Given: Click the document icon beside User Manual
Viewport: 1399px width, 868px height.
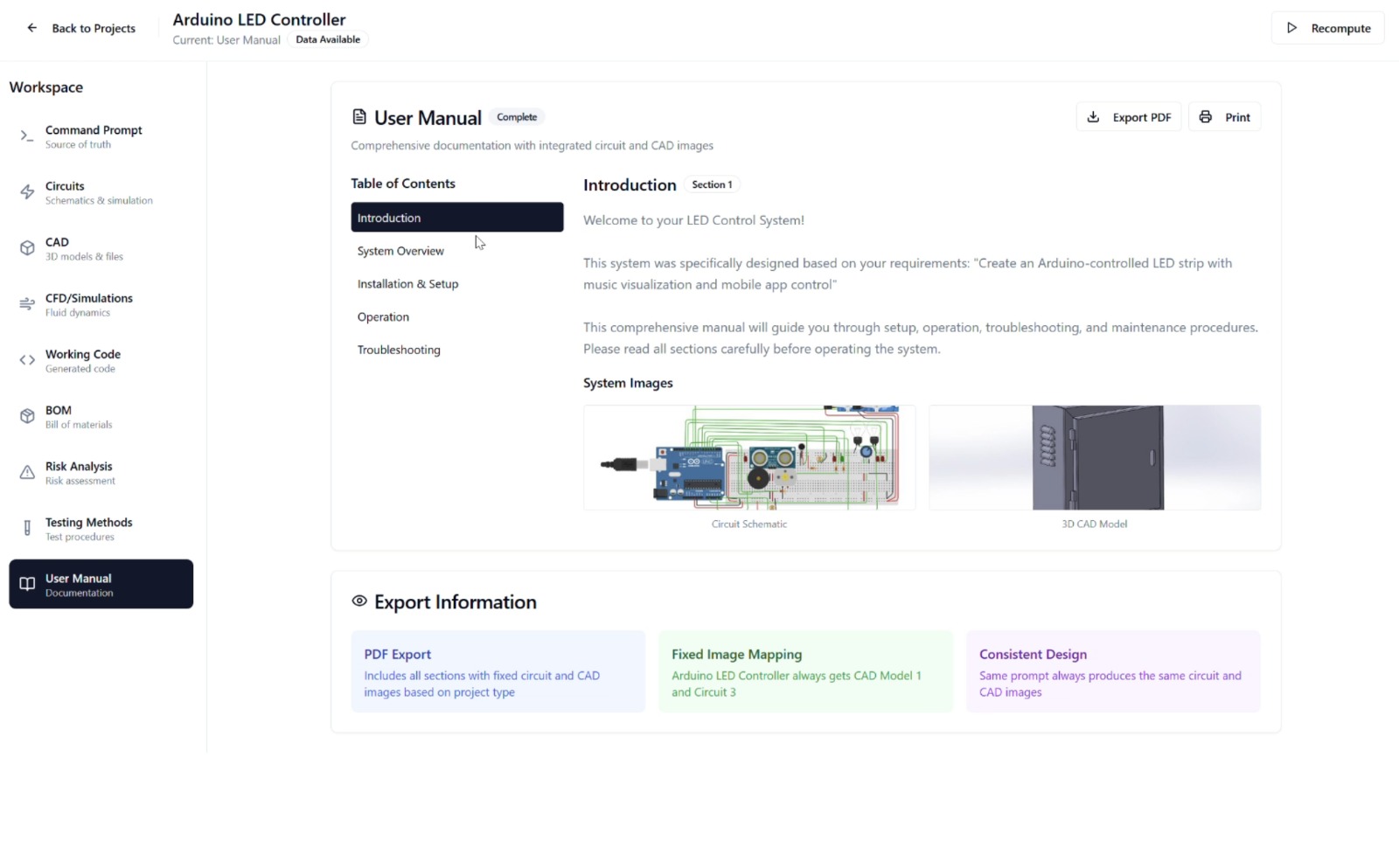Looking at the screenshot, I should pyautogui.click(x=359, y=117).
